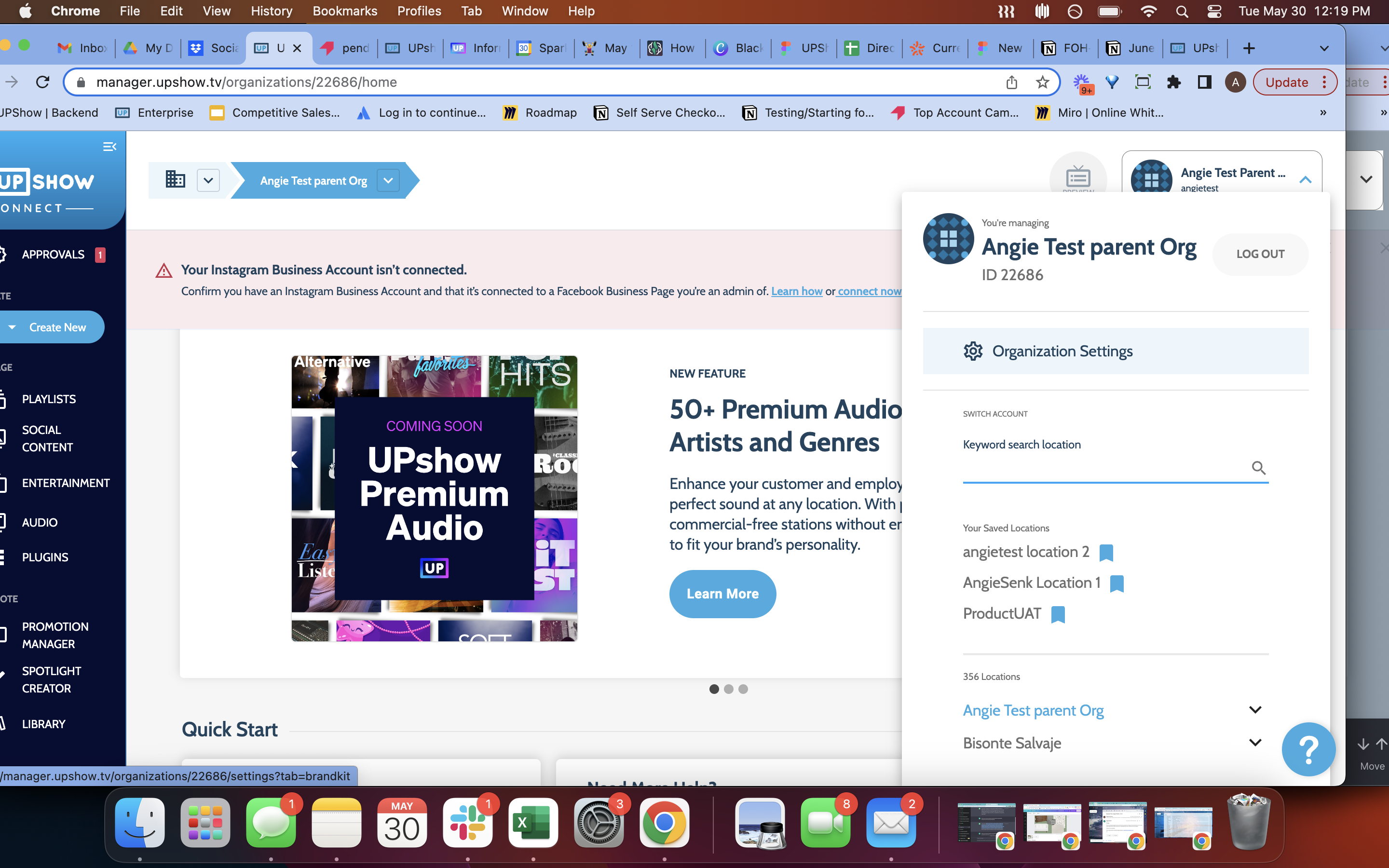Click the share icon in address bar
1389x868 pixels.
point(1011,82)
